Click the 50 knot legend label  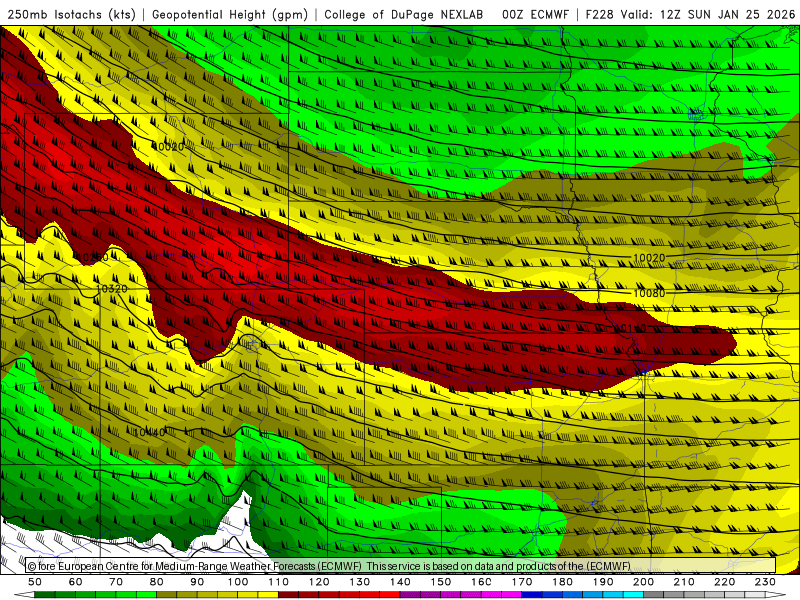tap(35, 582)
